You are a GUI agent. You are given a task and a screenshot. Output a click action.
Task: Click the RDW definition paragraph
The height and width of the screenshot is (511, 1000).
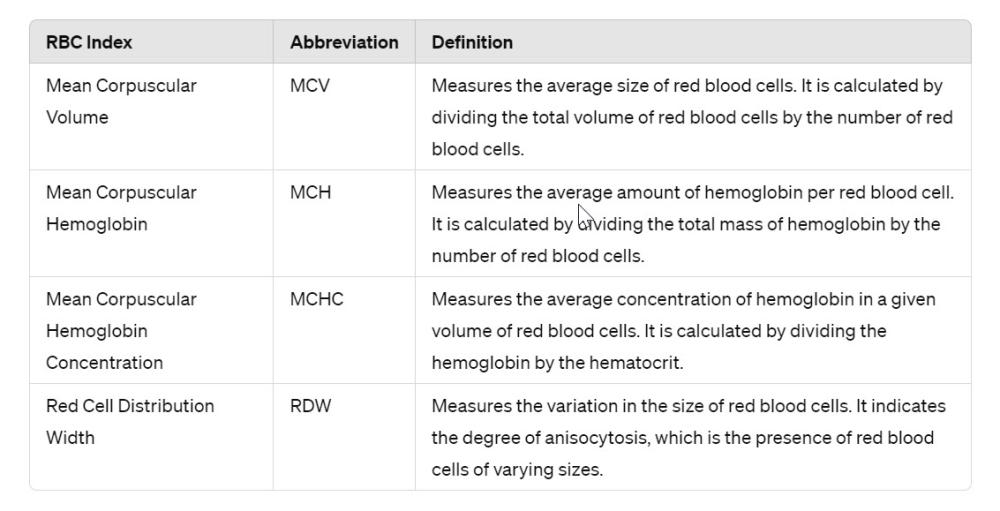pyautogui.click(x=689, y=438)
